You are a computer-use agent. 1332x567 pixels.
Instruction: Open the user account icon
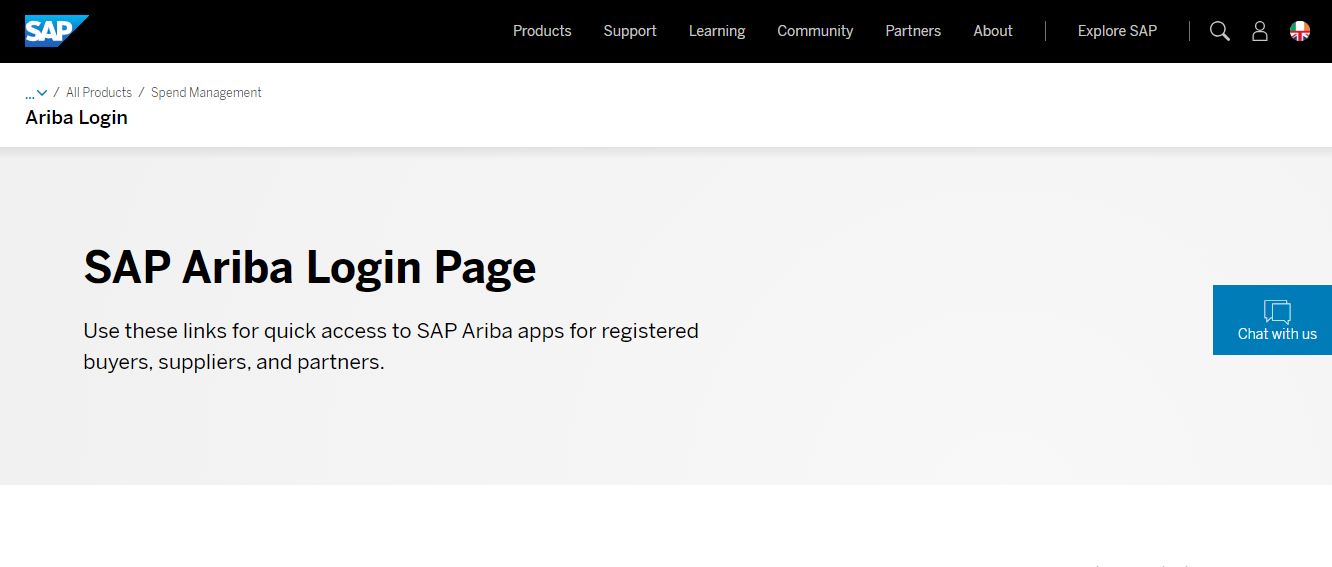(1260, 31)
